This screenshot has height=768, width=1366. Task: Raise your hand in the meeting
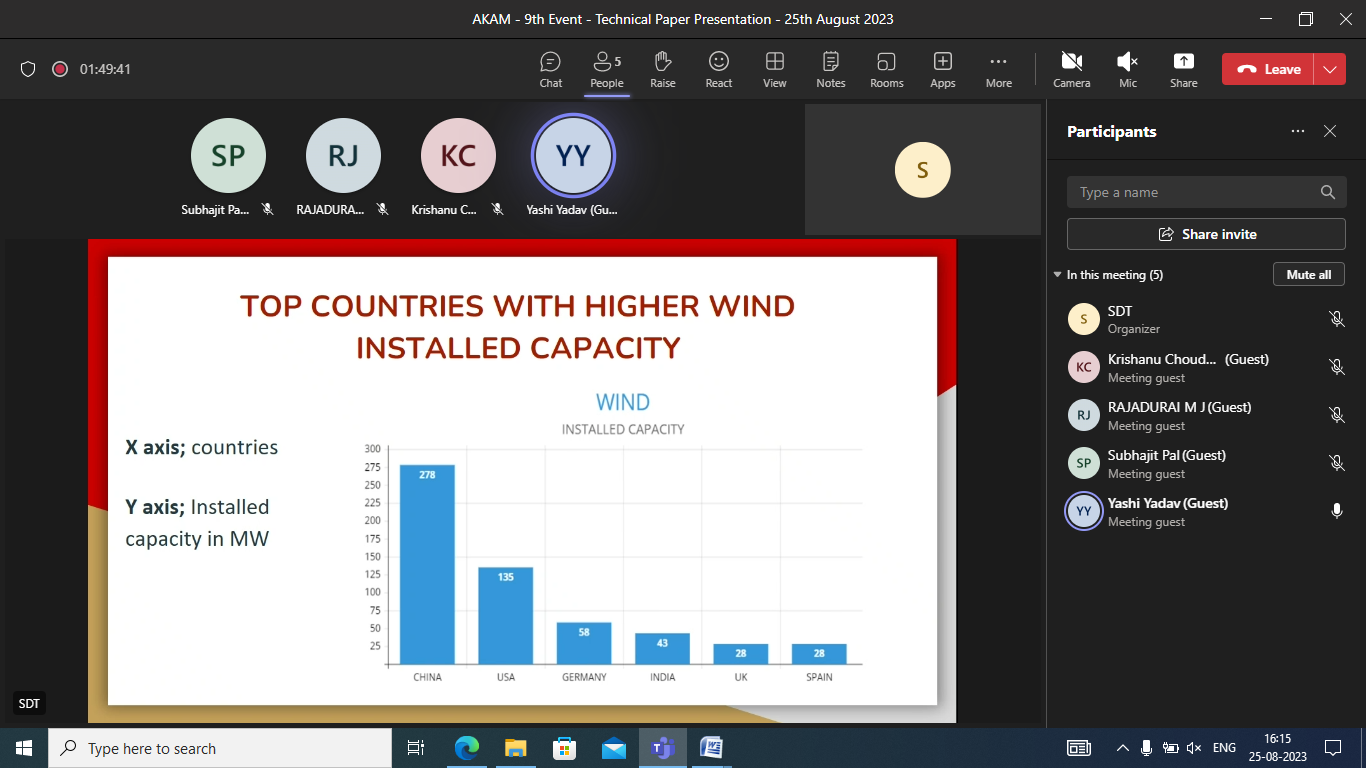point(662,69)
